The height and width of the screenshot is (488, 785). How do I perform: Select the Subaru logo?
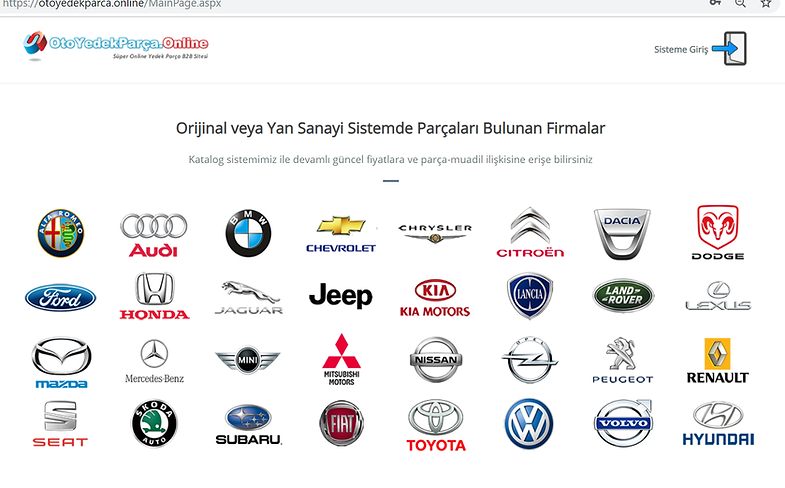click(249, 424)
